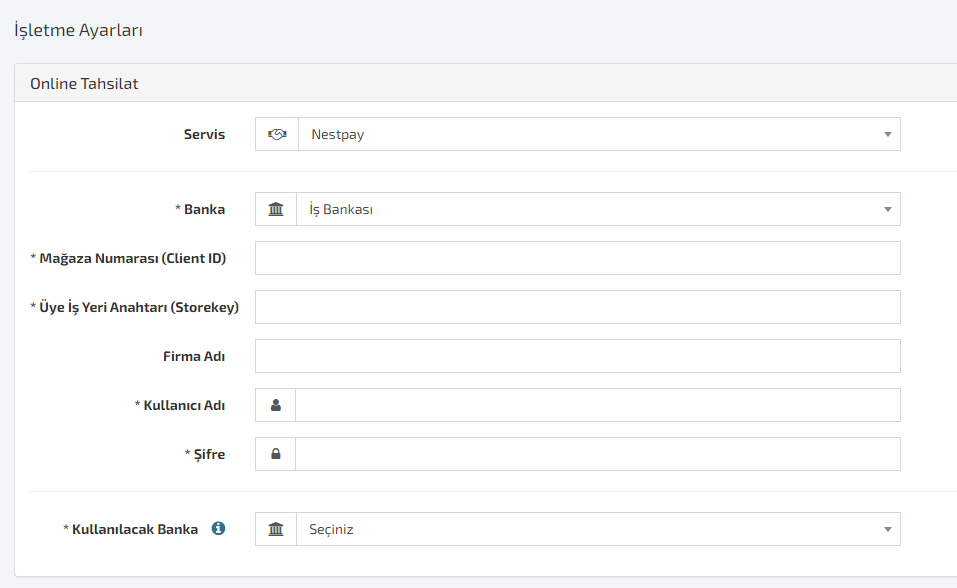Click the bank icon next to Seçiniz dropdown
This screenshot has height=588, width=957.
276,529
